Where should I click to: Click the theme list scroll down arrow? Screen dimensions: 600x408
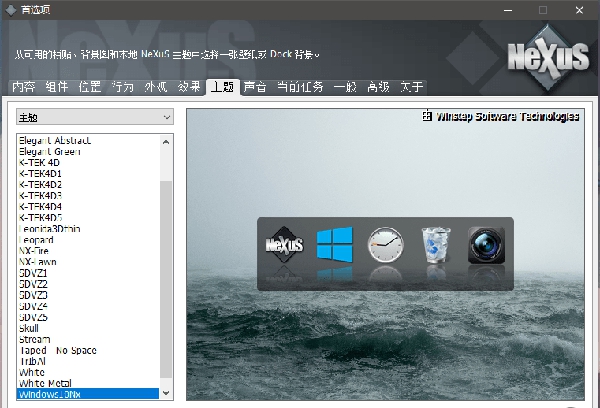point(166,393)
